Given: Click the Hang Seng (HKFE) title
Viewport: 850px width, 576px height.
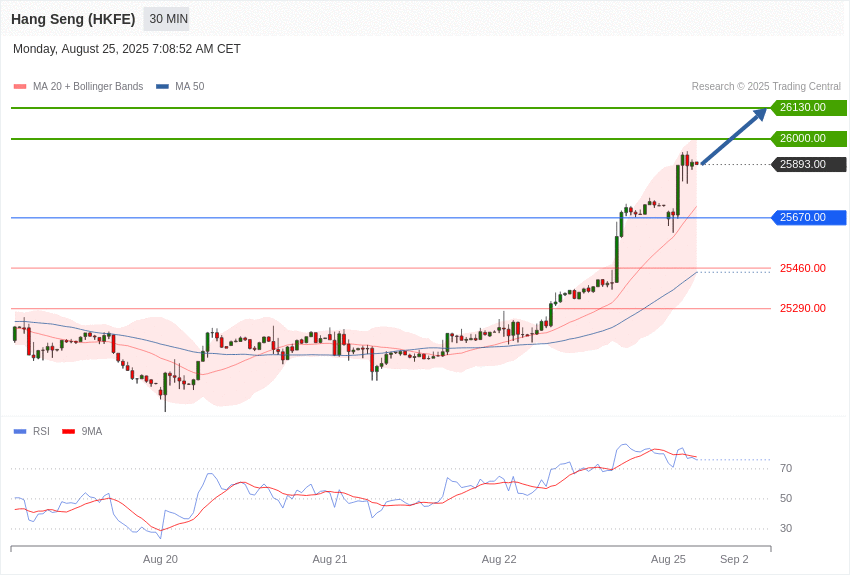Looking at the screenshot, I should (73, 19).
